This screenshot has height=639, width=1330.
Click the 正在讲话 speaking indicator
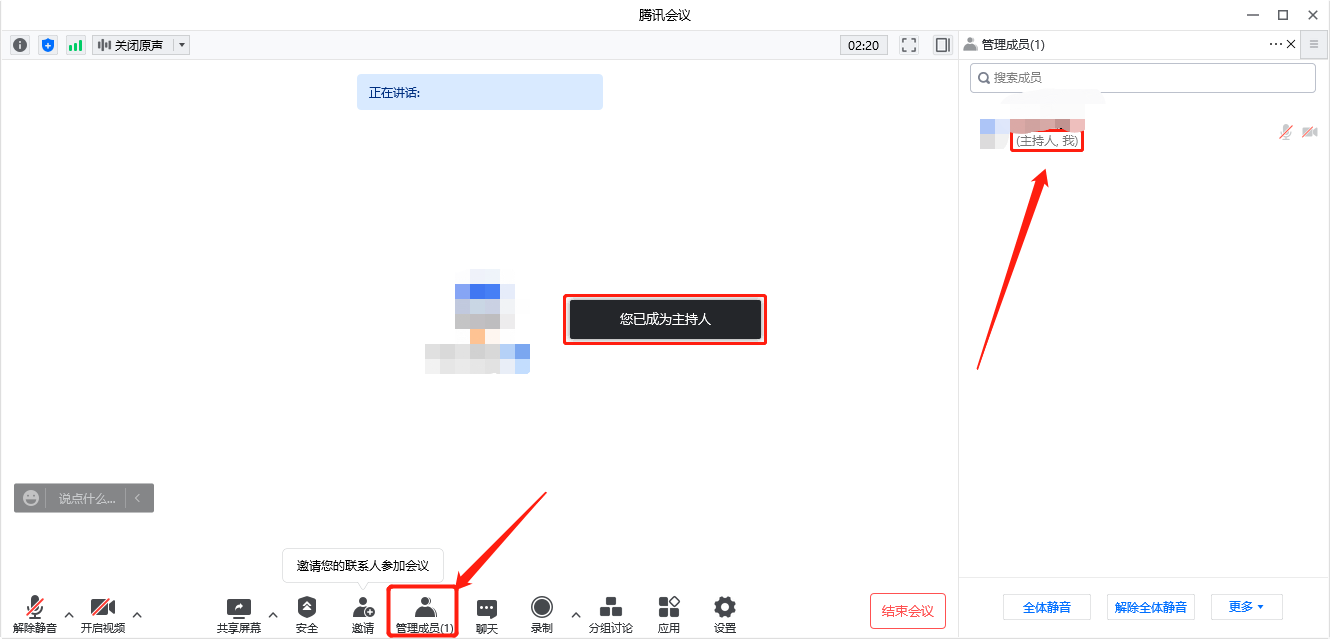point(480,92)
